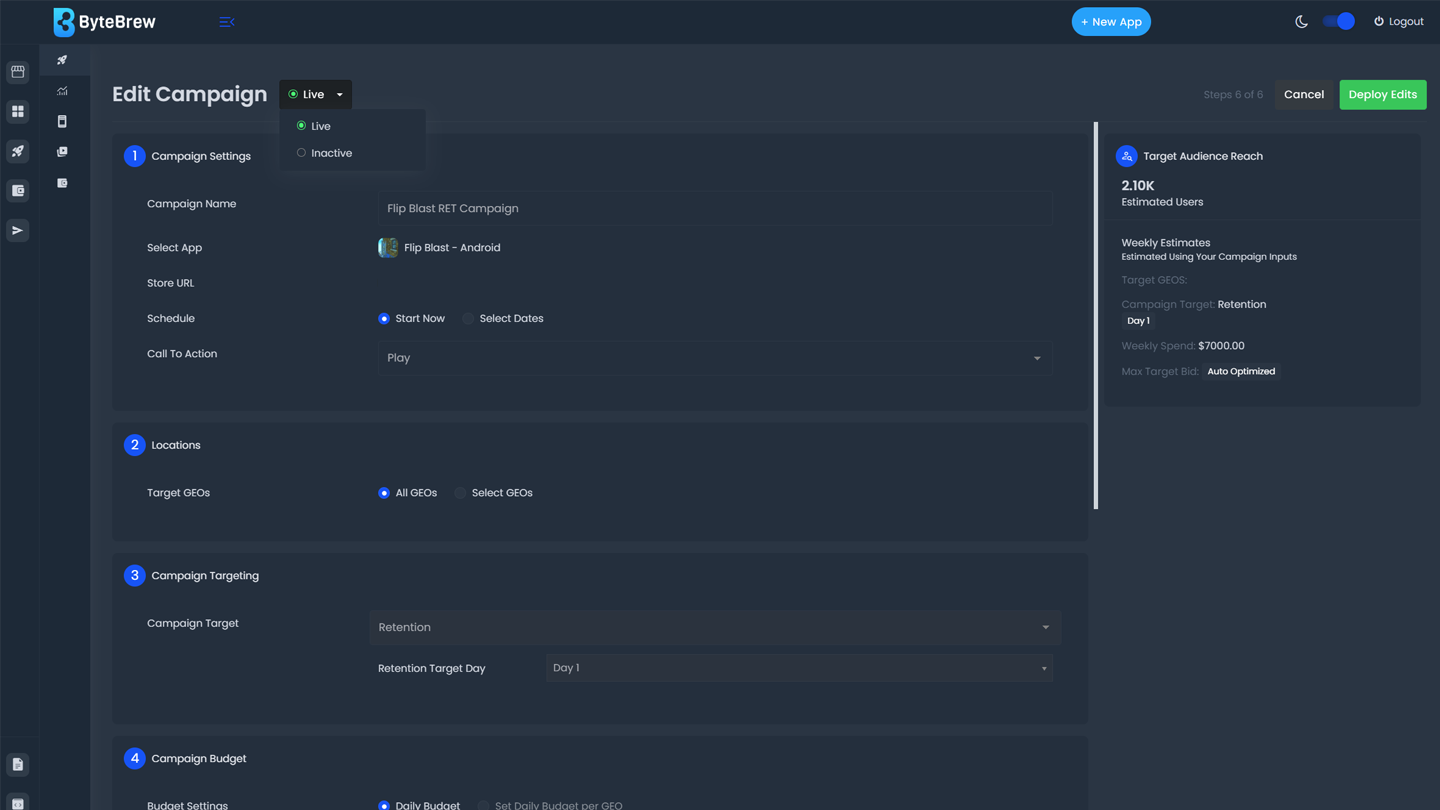Choose Inactive from the status menu
The image size is (1440, 810).
pos(330,153)
